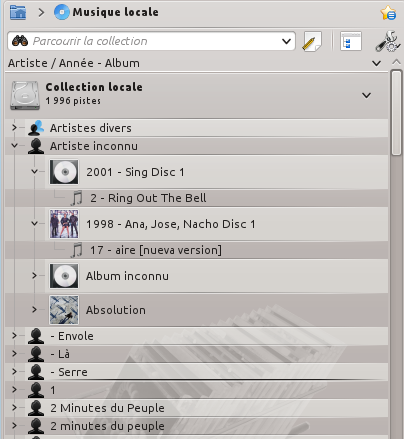Open the bookmarks star icon
The width and height of the screenshot is (404, 439).
388,13
